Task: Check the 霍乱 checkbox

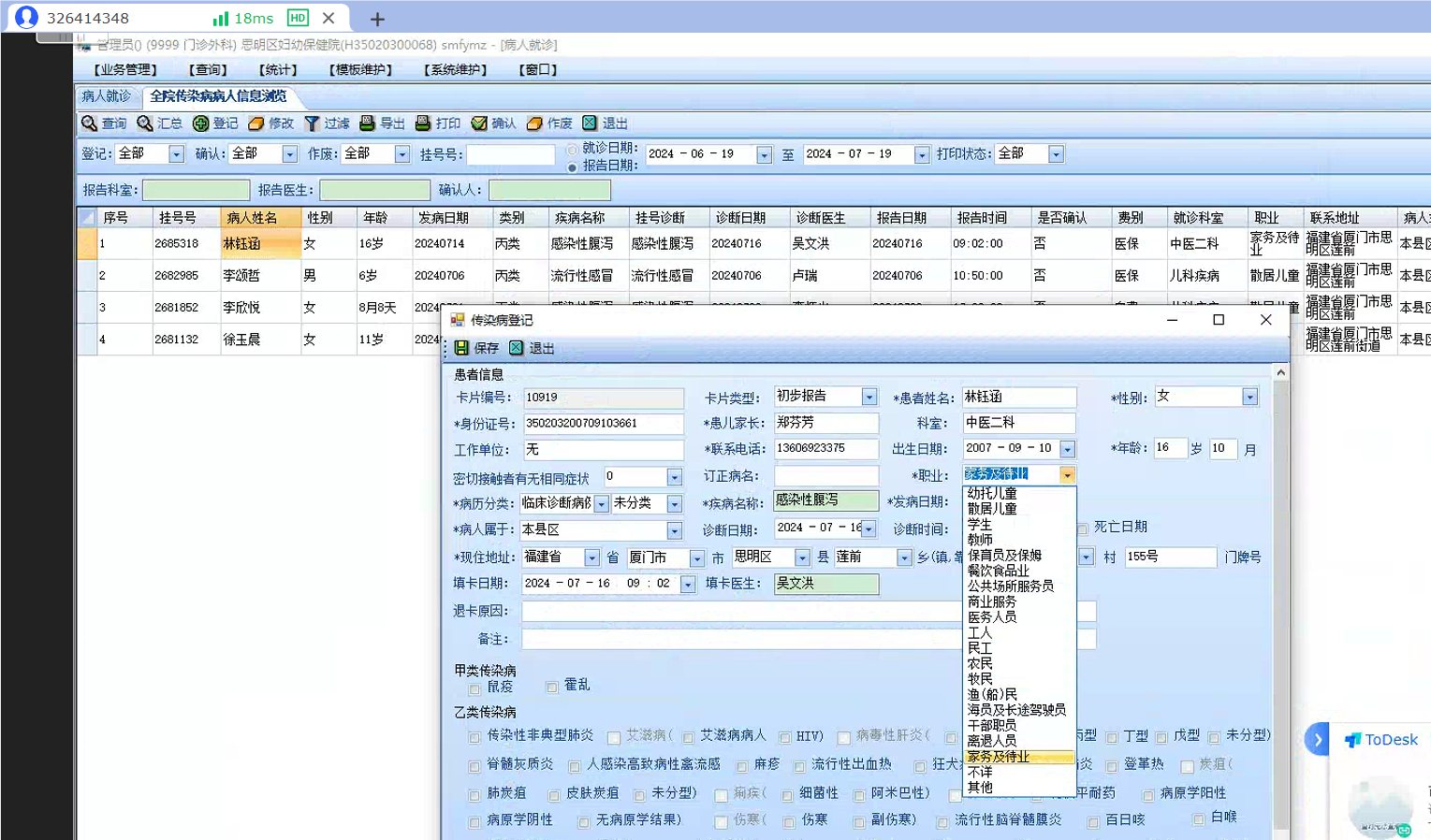Action: (552, 688)
